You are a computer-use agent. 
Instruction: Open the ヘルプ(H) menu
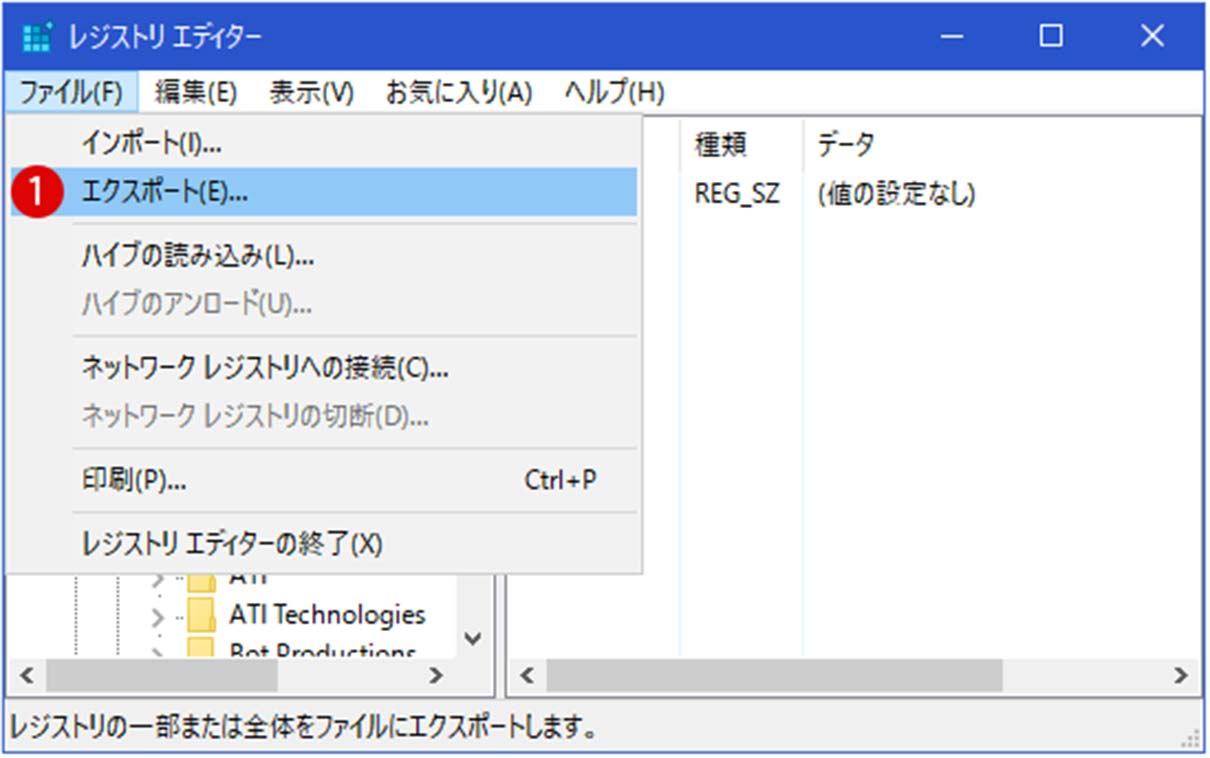tap(614, 93)
